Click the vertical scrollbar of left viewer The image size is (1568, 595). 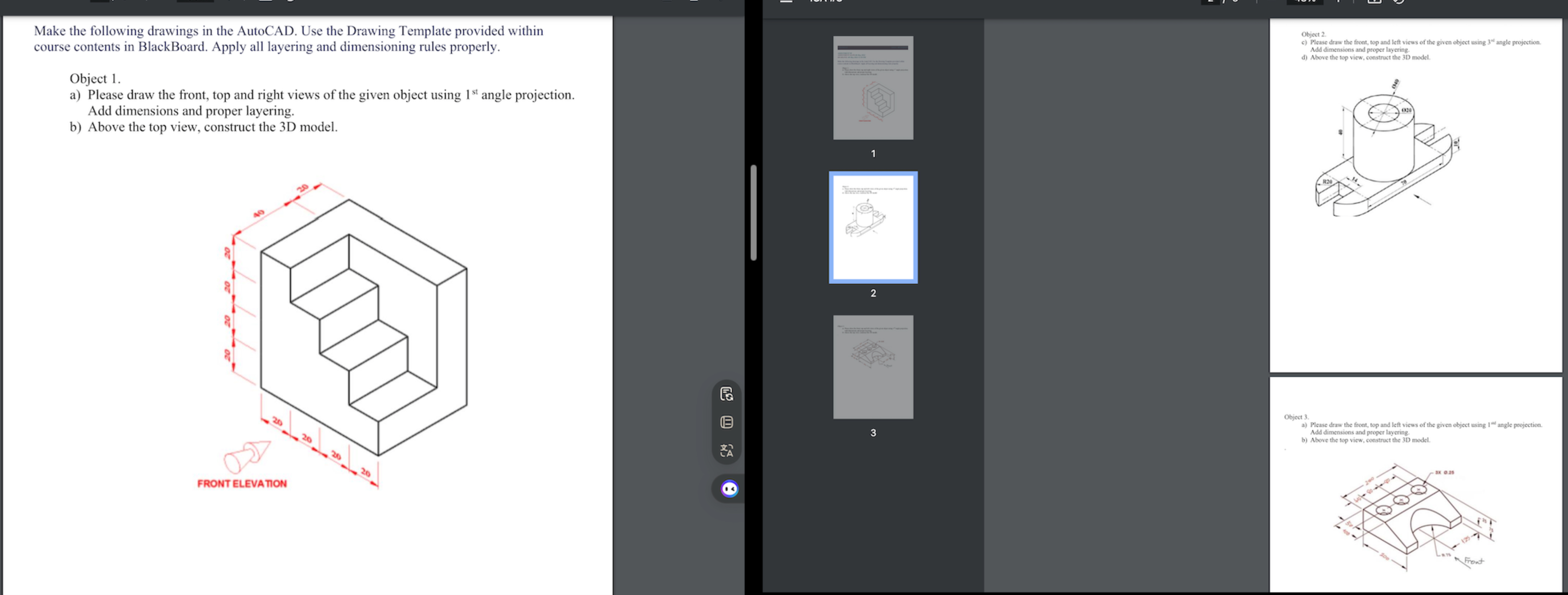pyautogui.click(x=753, y=212)
